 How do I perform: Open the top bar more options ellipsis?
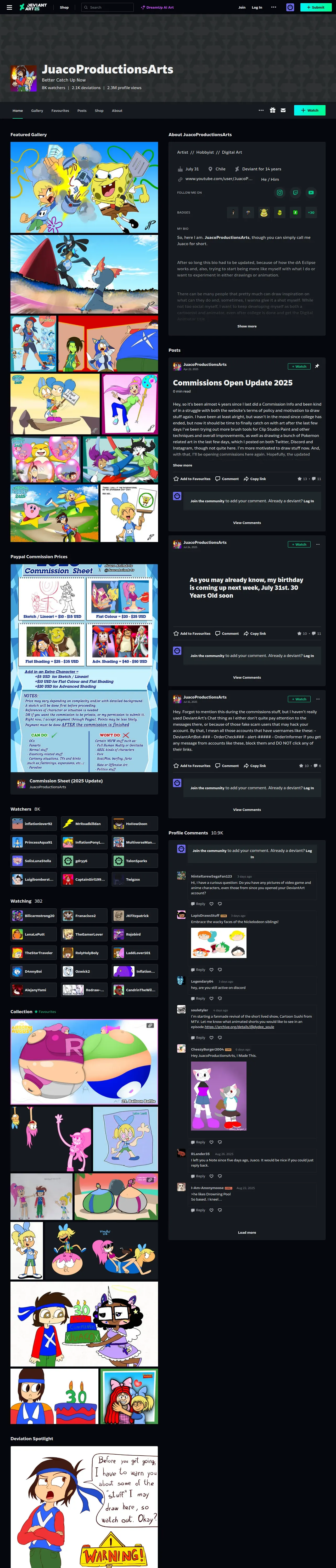(x=273, y=7)
